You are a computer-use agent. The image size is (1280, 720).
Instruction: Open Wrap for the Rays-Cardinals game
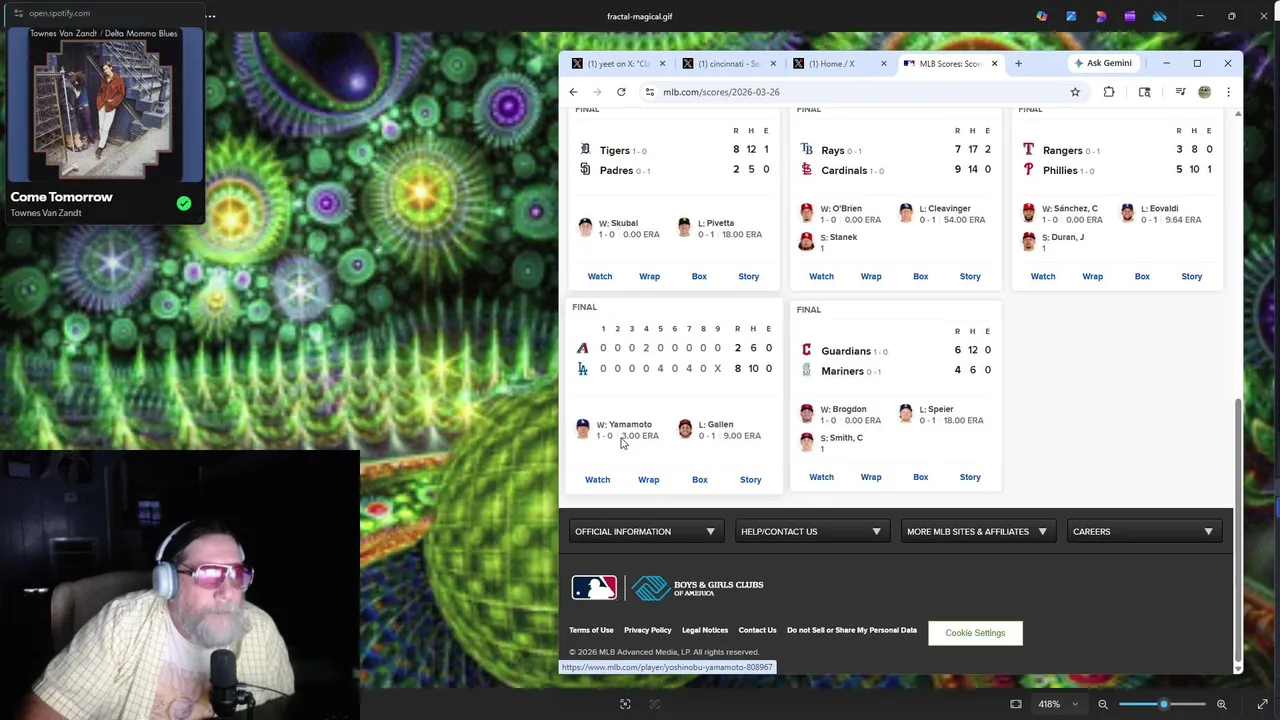click(x=871, y=276)
